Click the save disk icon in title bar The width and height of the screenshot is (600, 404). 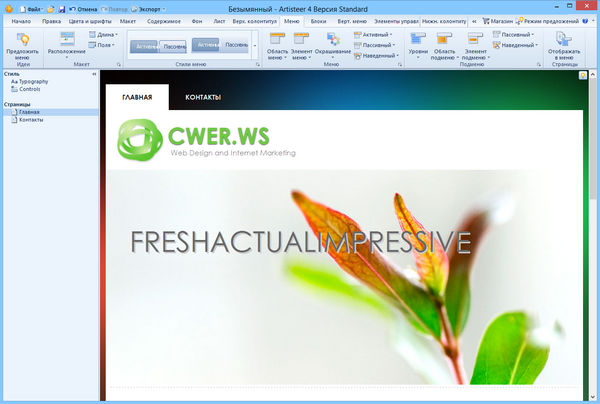[x=62, y=8]
